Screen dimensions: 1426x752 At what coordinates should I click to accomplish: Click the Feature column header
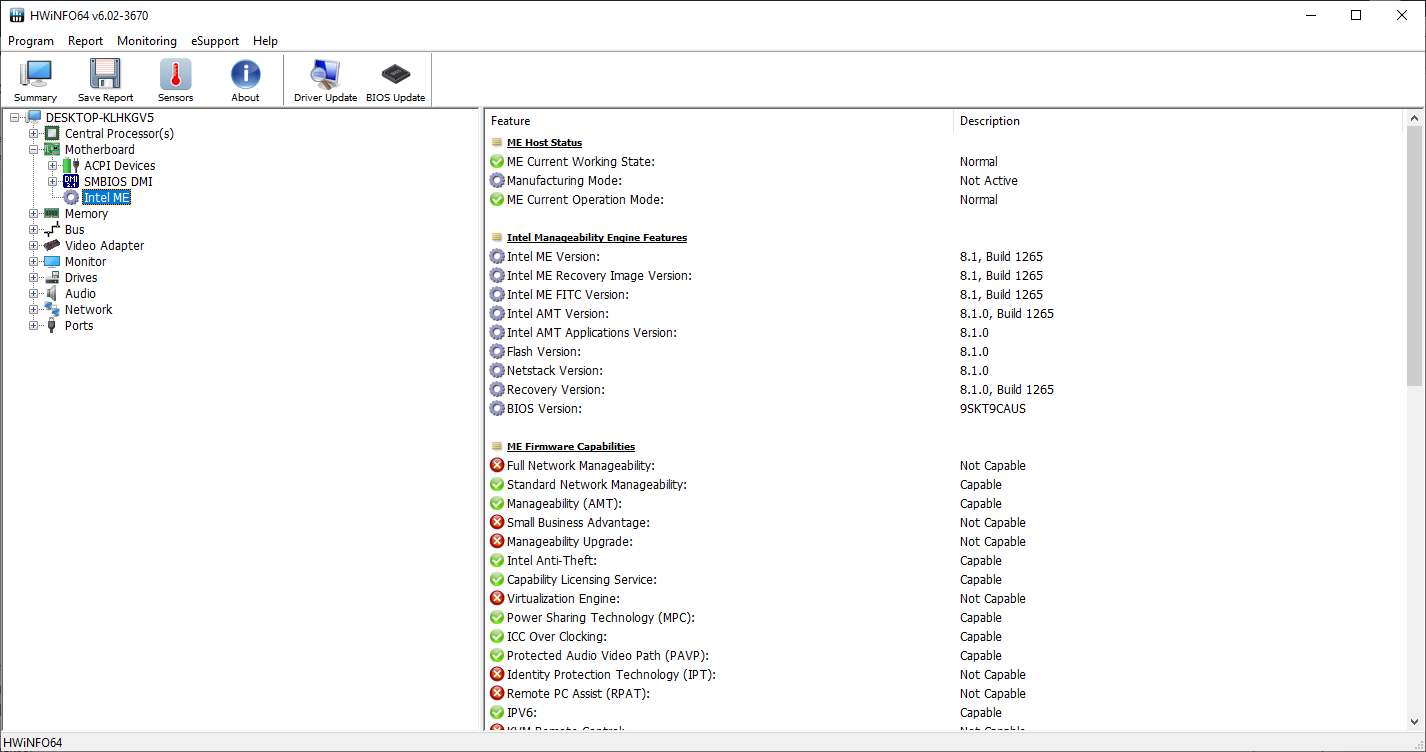pyautogui.click(x=719, y=121)
